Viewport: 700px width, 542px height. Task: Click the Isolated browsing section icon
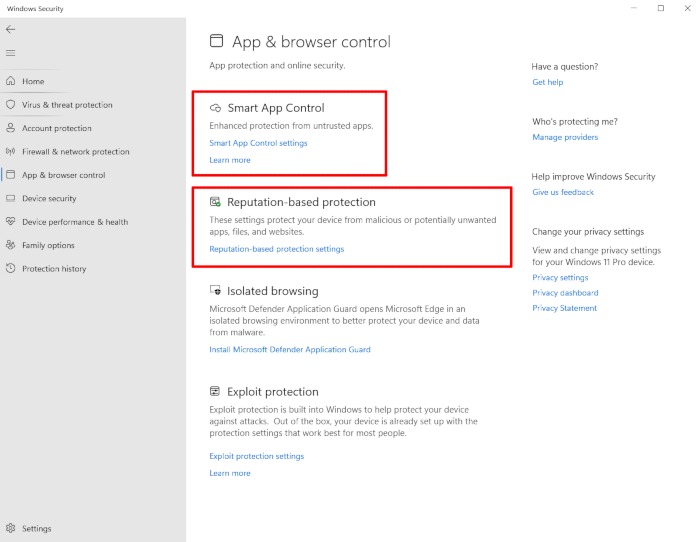coord(215,291)
